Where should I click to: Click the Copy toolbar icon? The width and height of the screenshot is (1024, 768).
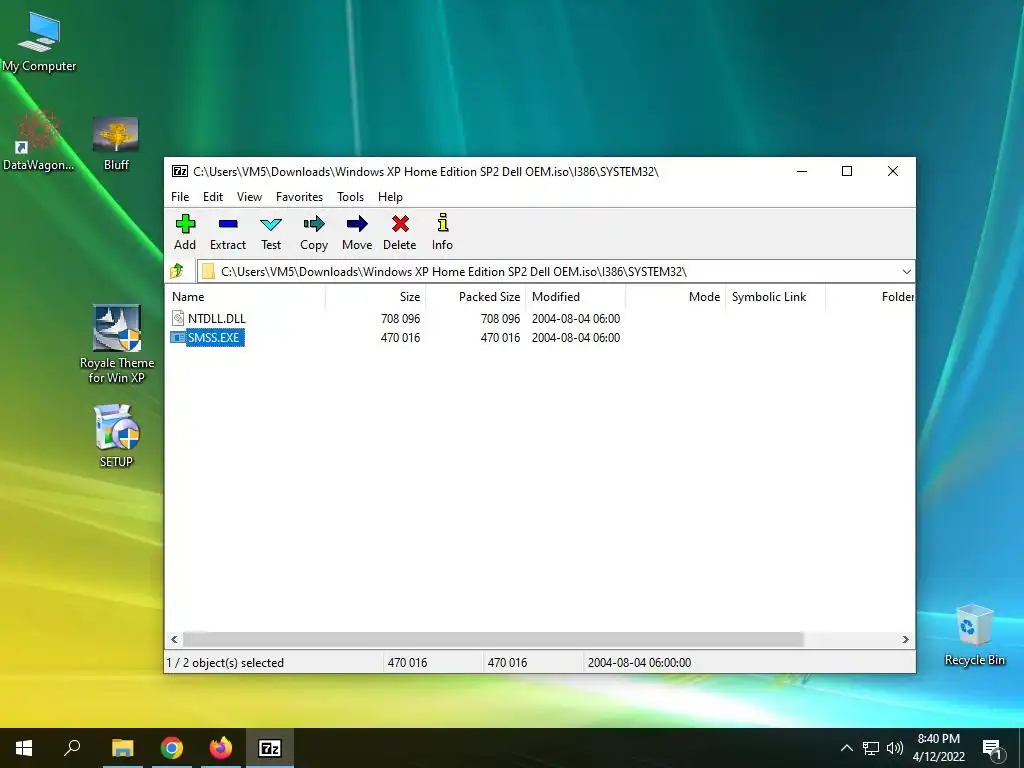coord(313,225)
